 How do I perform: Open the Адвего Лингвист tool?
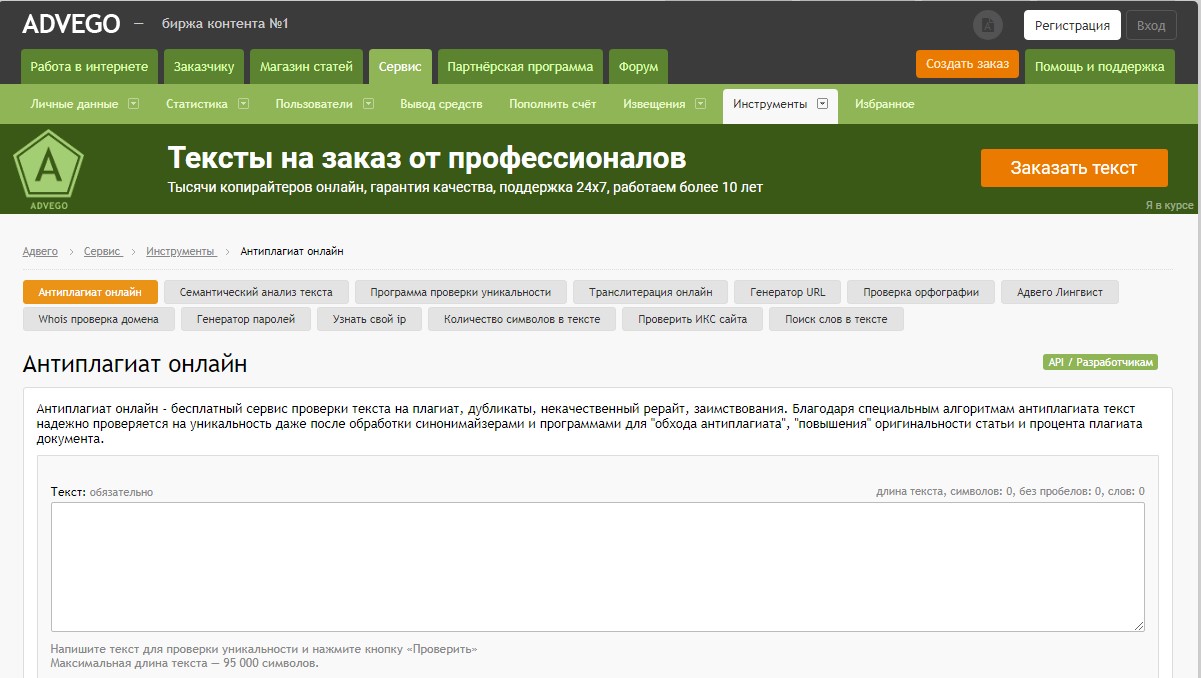1060,292
